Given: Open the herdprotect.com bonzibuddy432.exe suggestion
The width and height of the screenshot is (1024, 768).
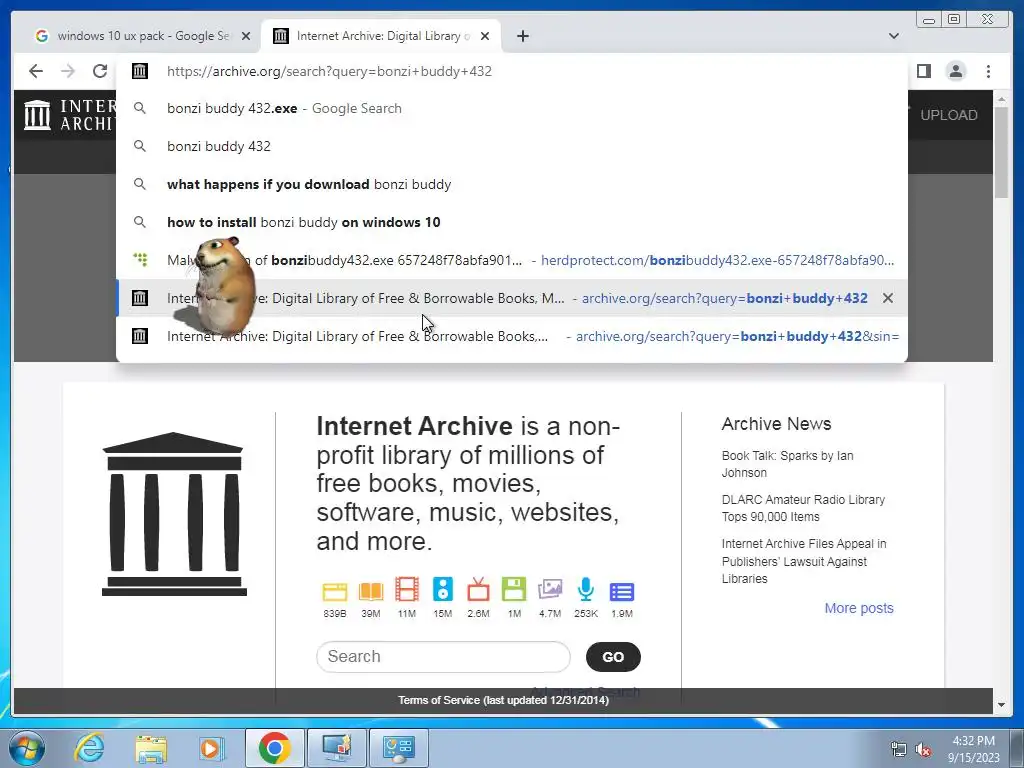Looking at the screenshot, I should tap(511, 260).
